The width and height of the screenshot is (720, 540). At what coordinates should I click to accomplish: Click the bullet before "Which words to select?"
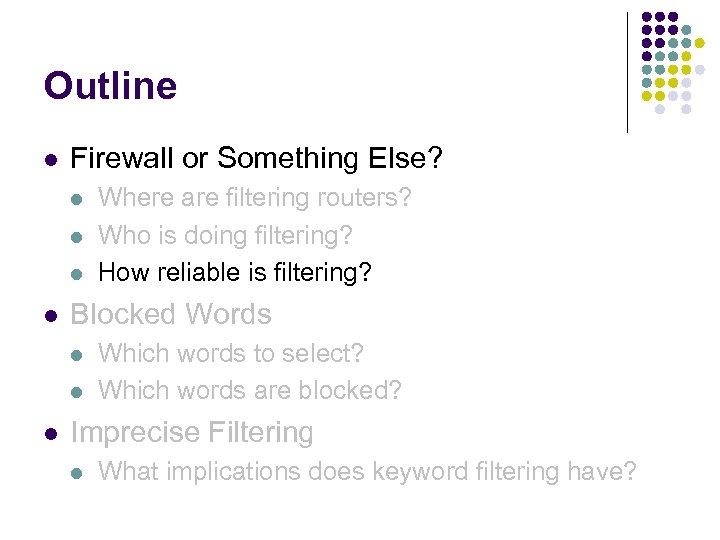coord(79,354)
